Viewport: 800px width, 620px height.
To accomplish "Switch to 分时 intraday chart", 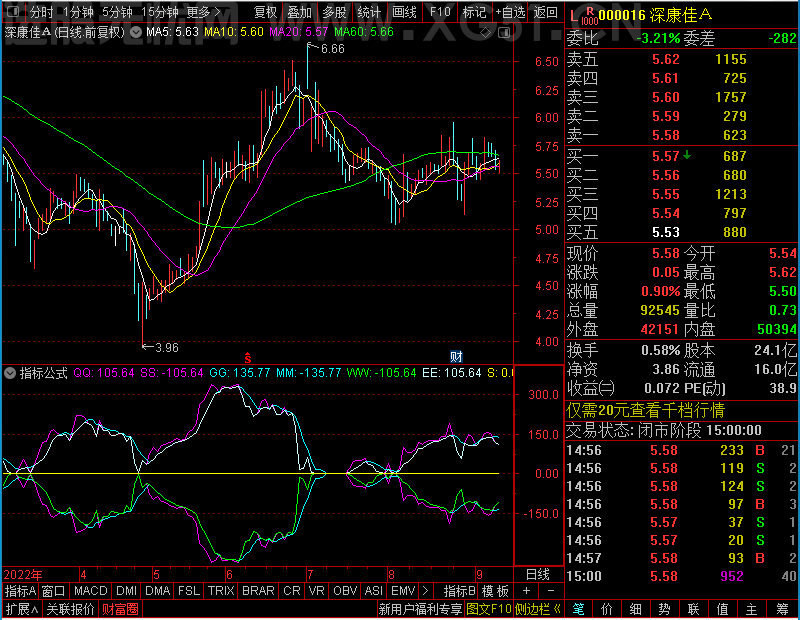I will [x=41, y=11].
